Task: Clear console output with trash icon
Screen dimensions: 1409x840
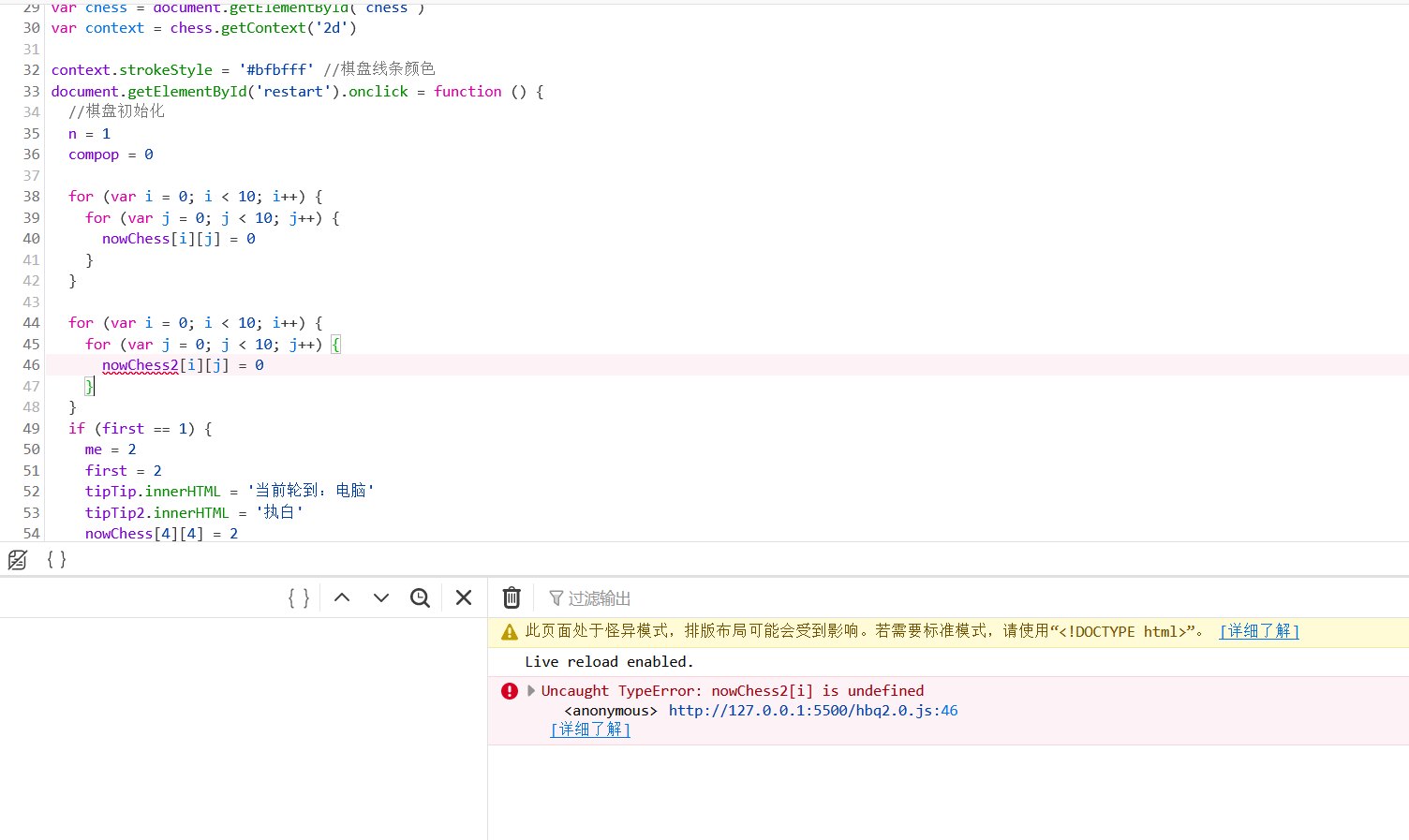Action: tap(512, 598)
